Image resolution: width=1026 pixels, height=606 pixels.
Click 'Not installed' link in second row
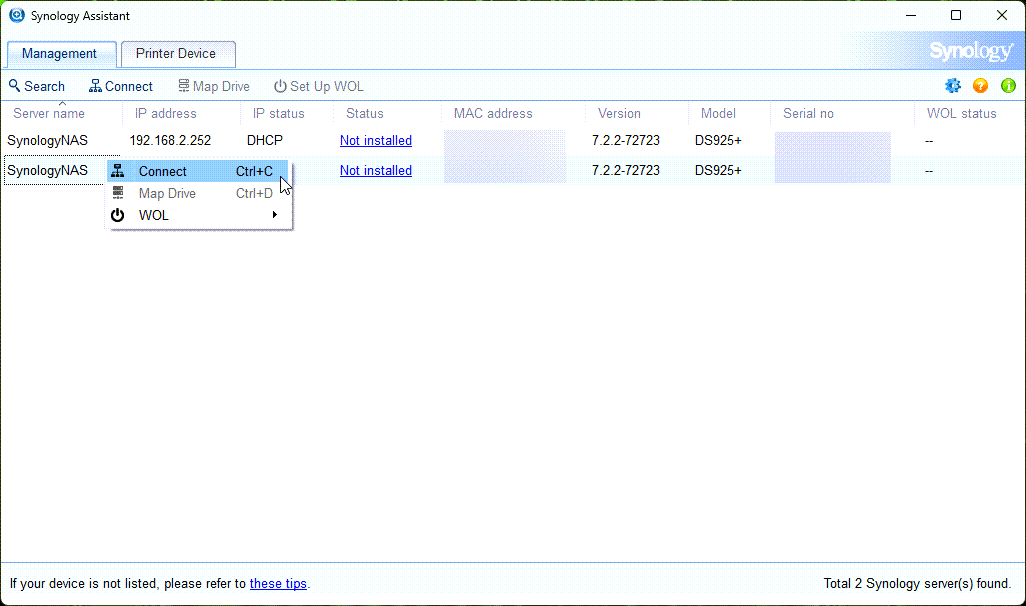pyautogui.click(x=375, y=171)
